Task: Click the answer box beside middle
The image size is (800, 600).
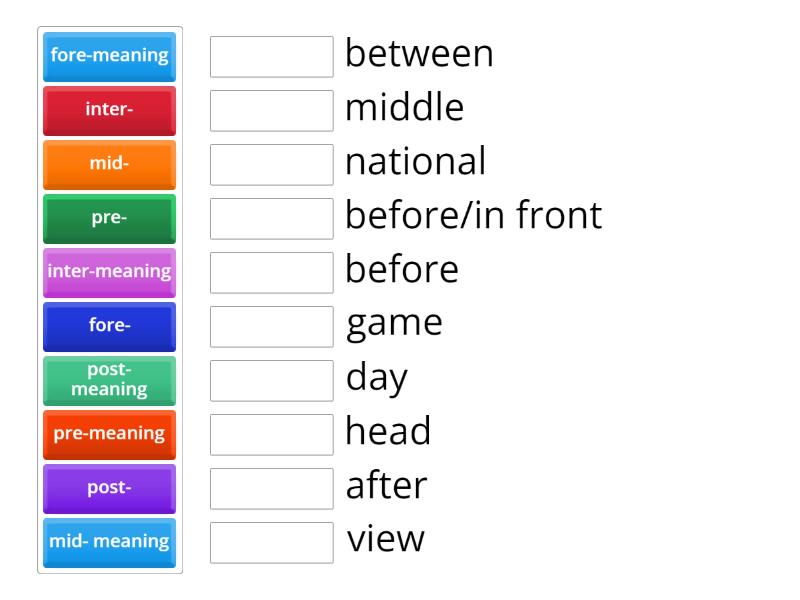Action: pyautogui.click(x=271, y=111)
